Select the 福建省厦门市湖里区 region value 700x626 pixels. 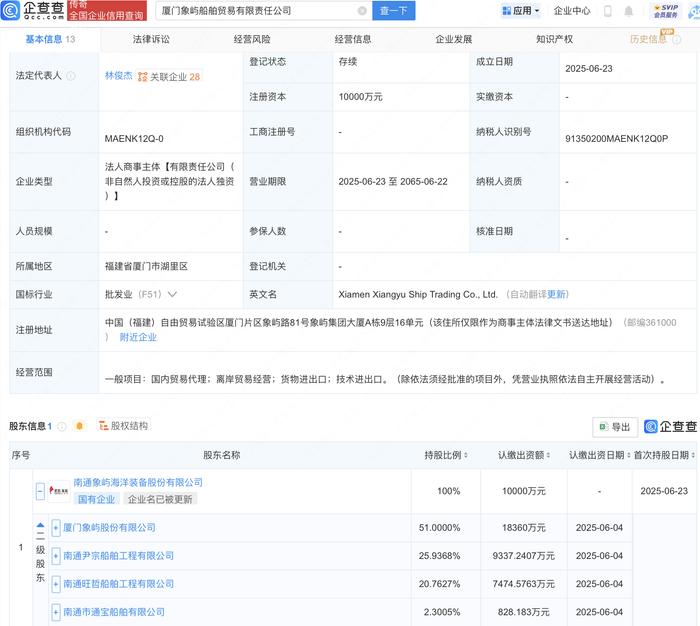[146, 267]
